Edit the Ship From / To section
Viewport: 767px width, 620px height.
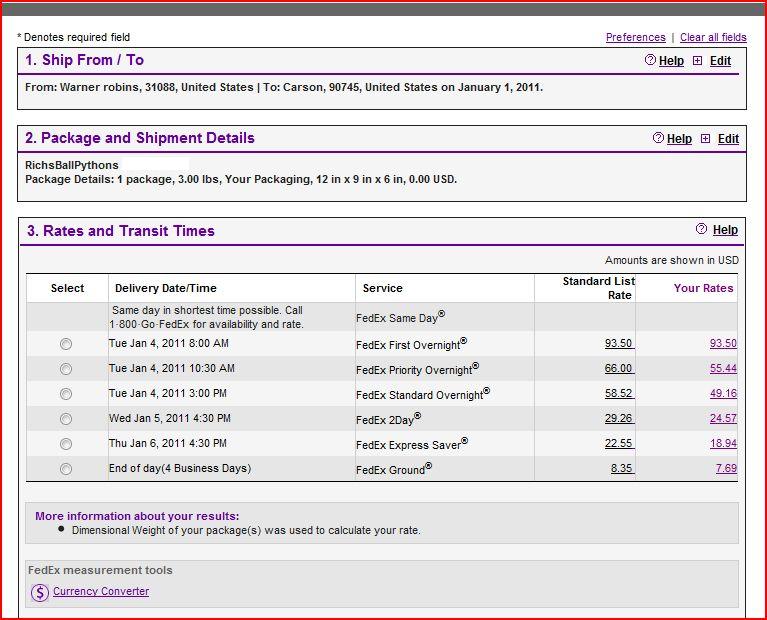point(720,61)
